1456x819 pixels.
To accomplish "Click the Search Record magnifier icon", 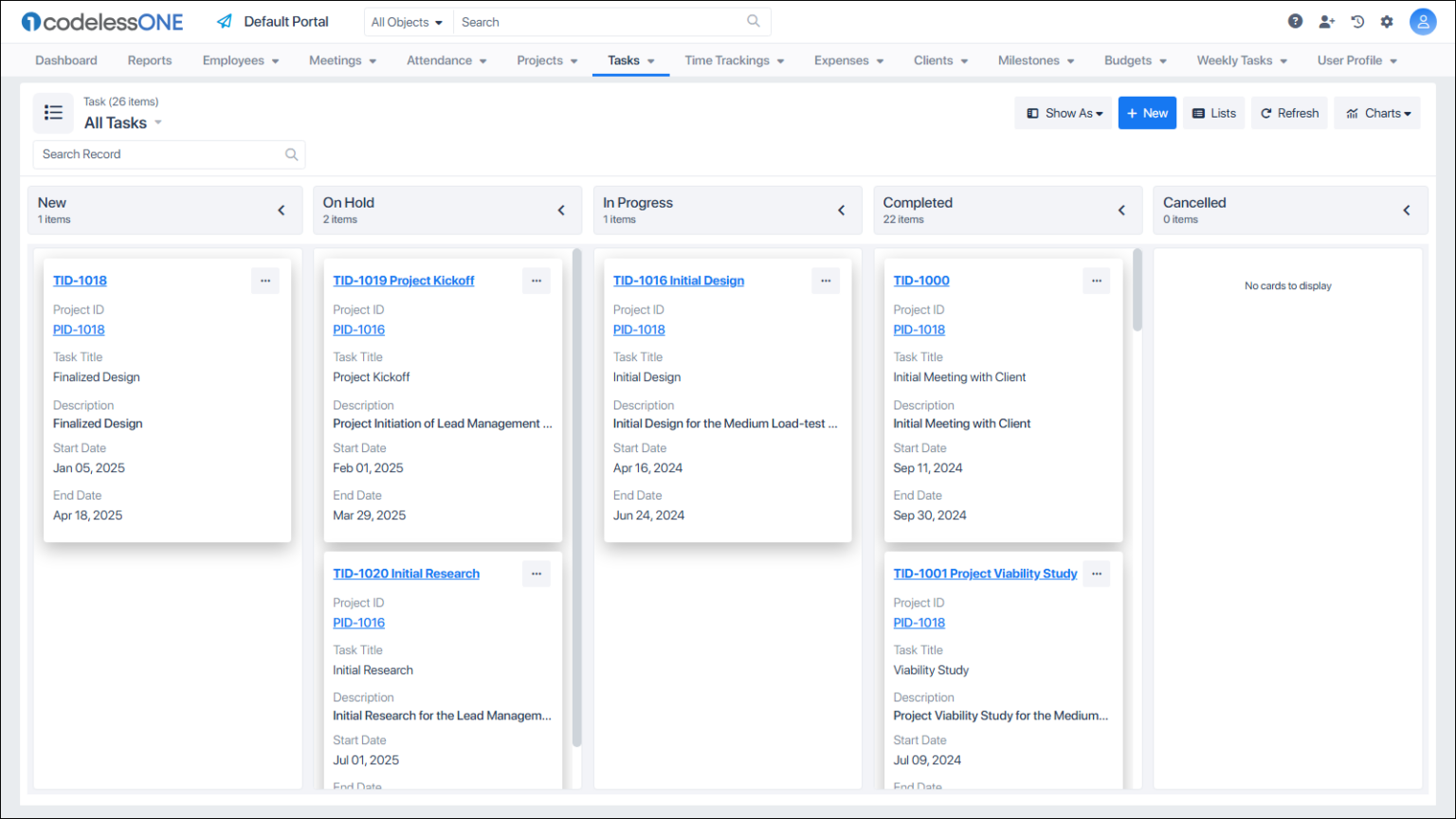I will 292,155.
